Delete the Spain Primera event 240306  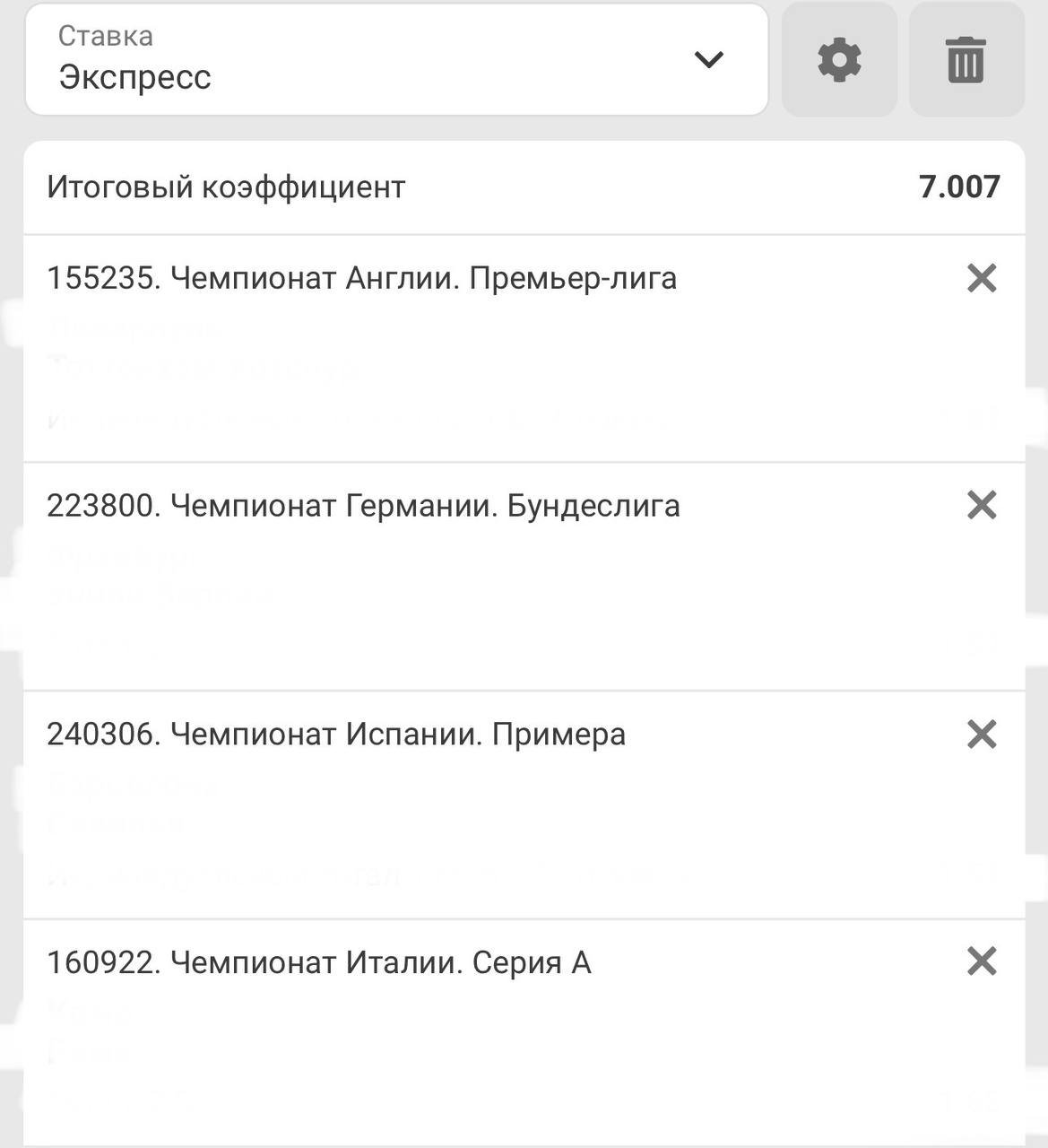click(x=982, y=735)
